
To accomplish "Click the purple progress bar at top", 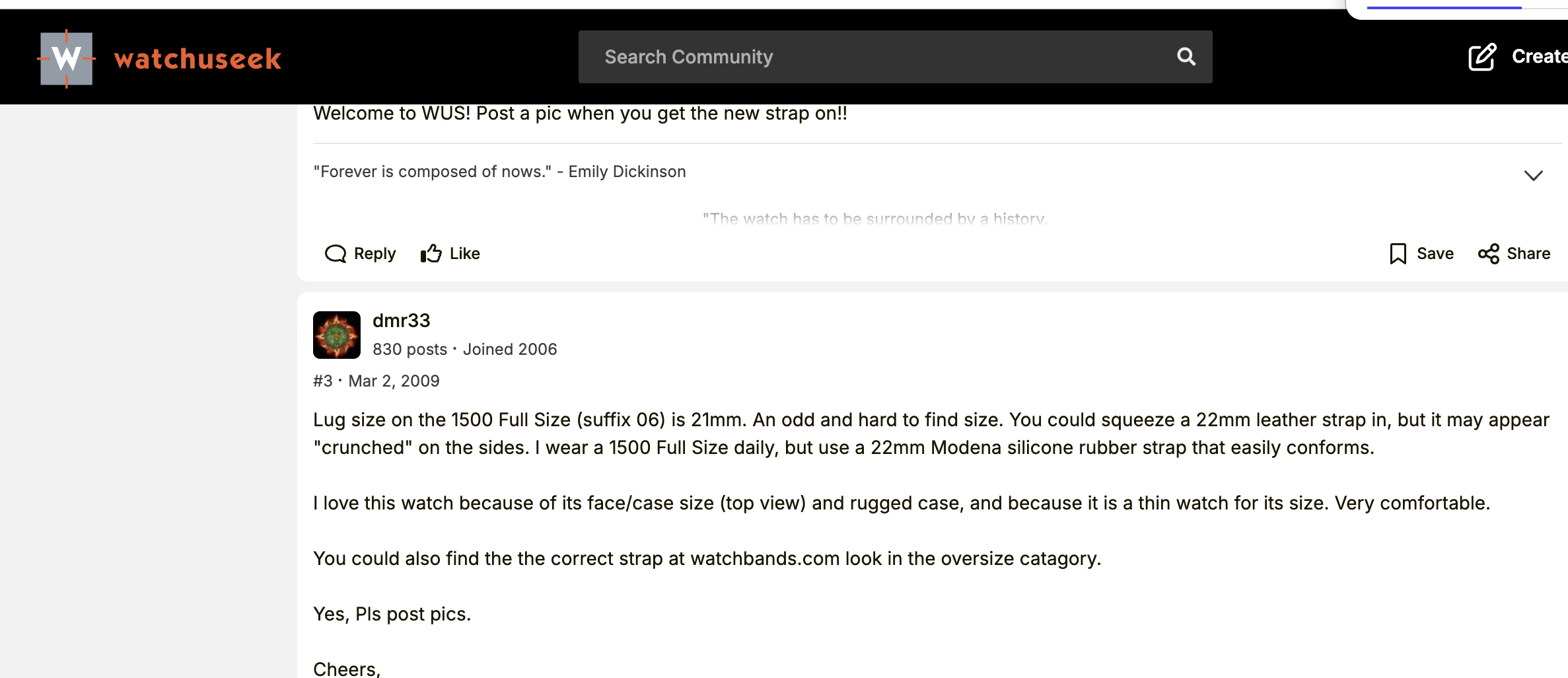I will click(x=1444, y=7).
